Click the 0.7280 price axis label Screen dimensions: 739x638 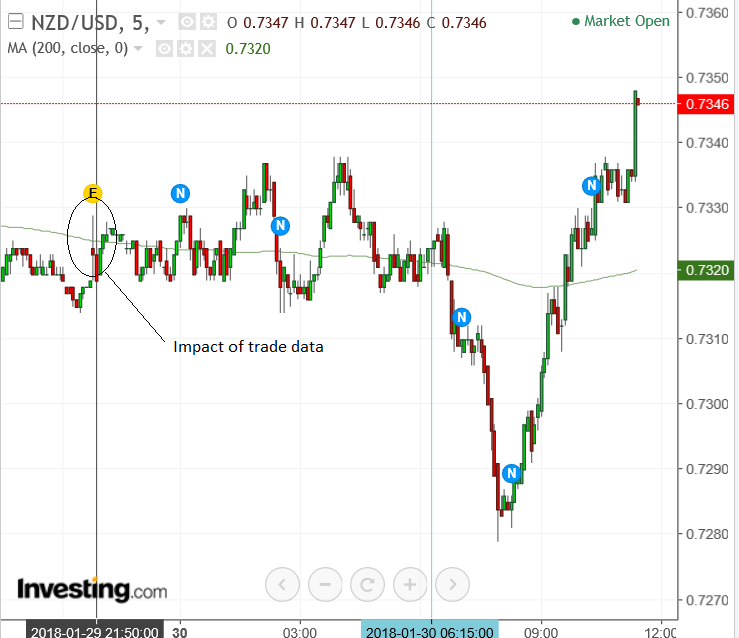tap(707, 534)
